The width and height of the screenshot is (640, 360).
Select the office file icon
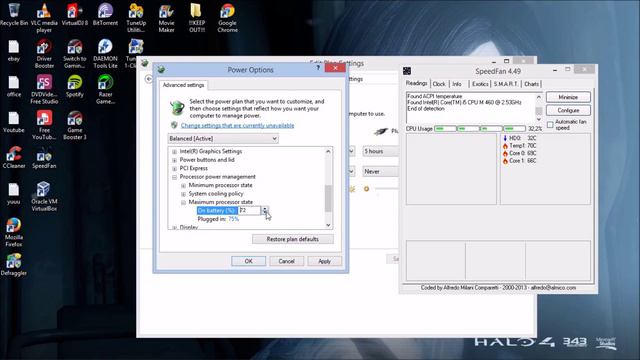click(14, 86)
